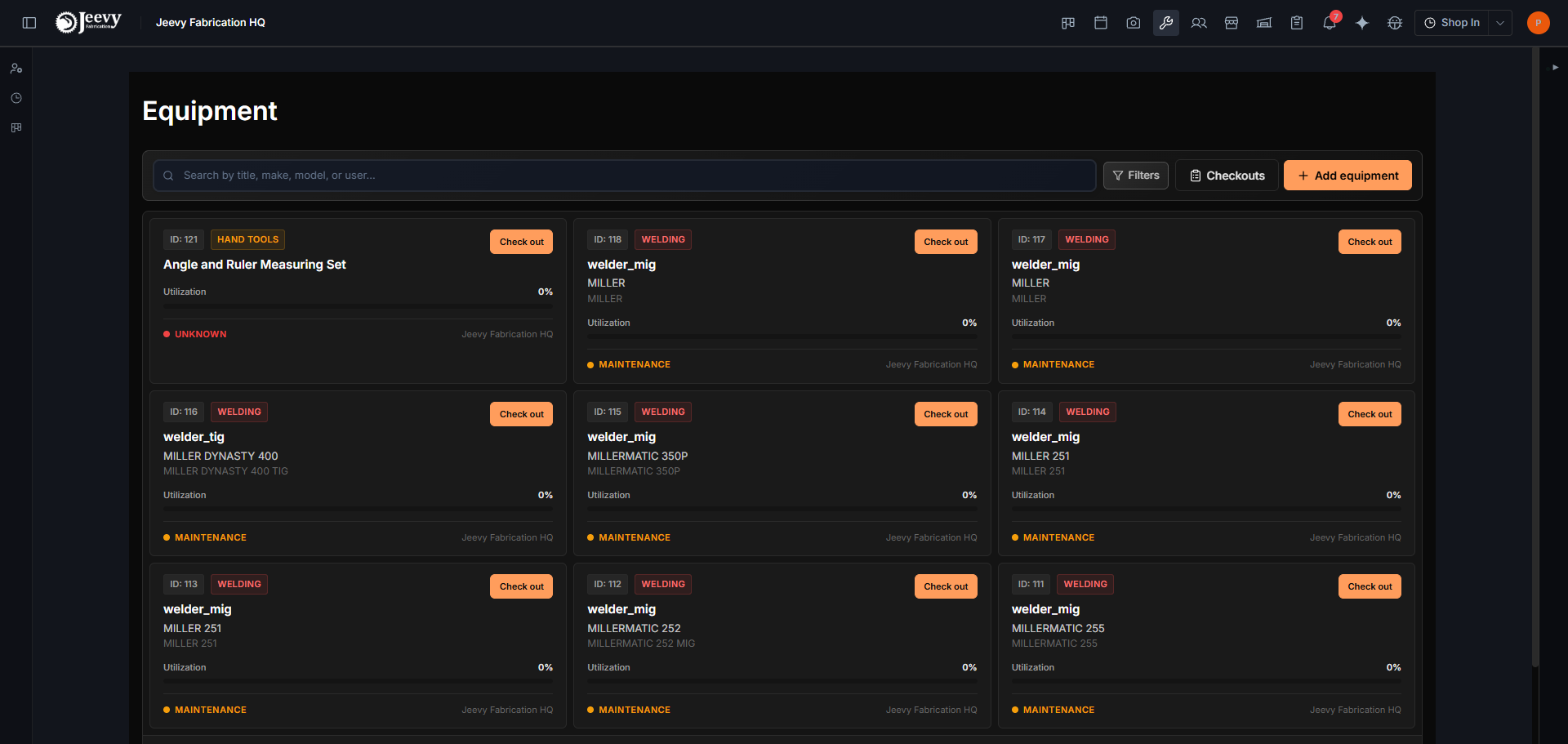The width and height of the screenshot is (1568, 744).
Task: Click the Jeevy Fabrication logo
Action: (x=88, y=22)
